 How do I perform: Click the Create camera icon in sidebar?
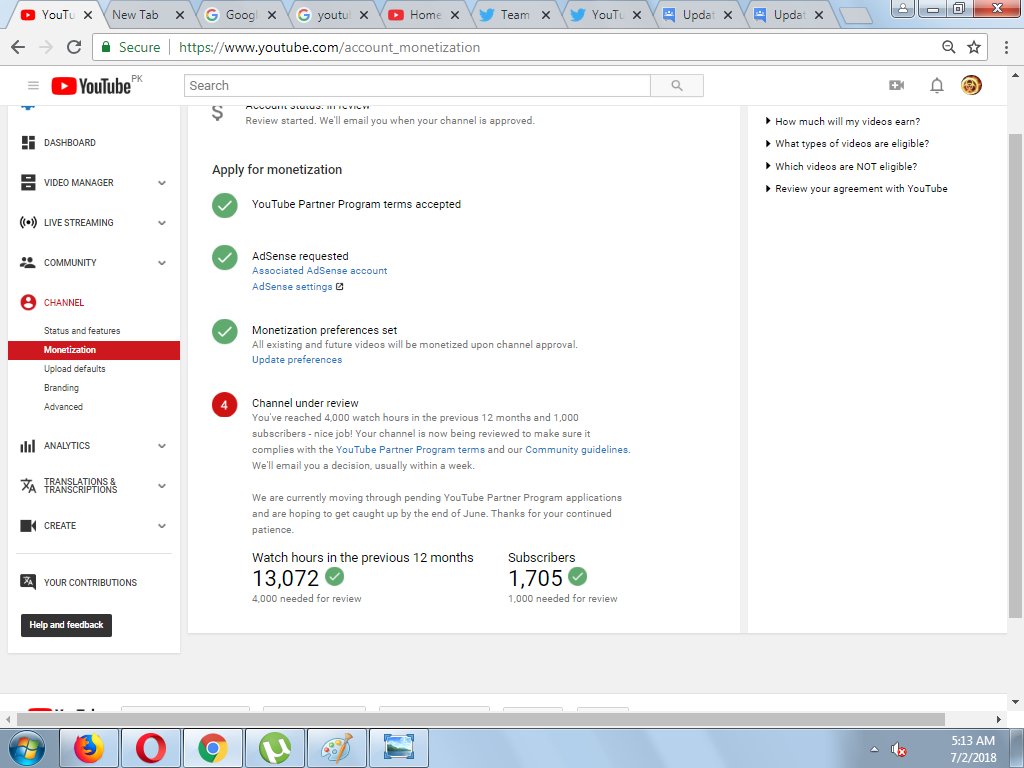point(28,526)
